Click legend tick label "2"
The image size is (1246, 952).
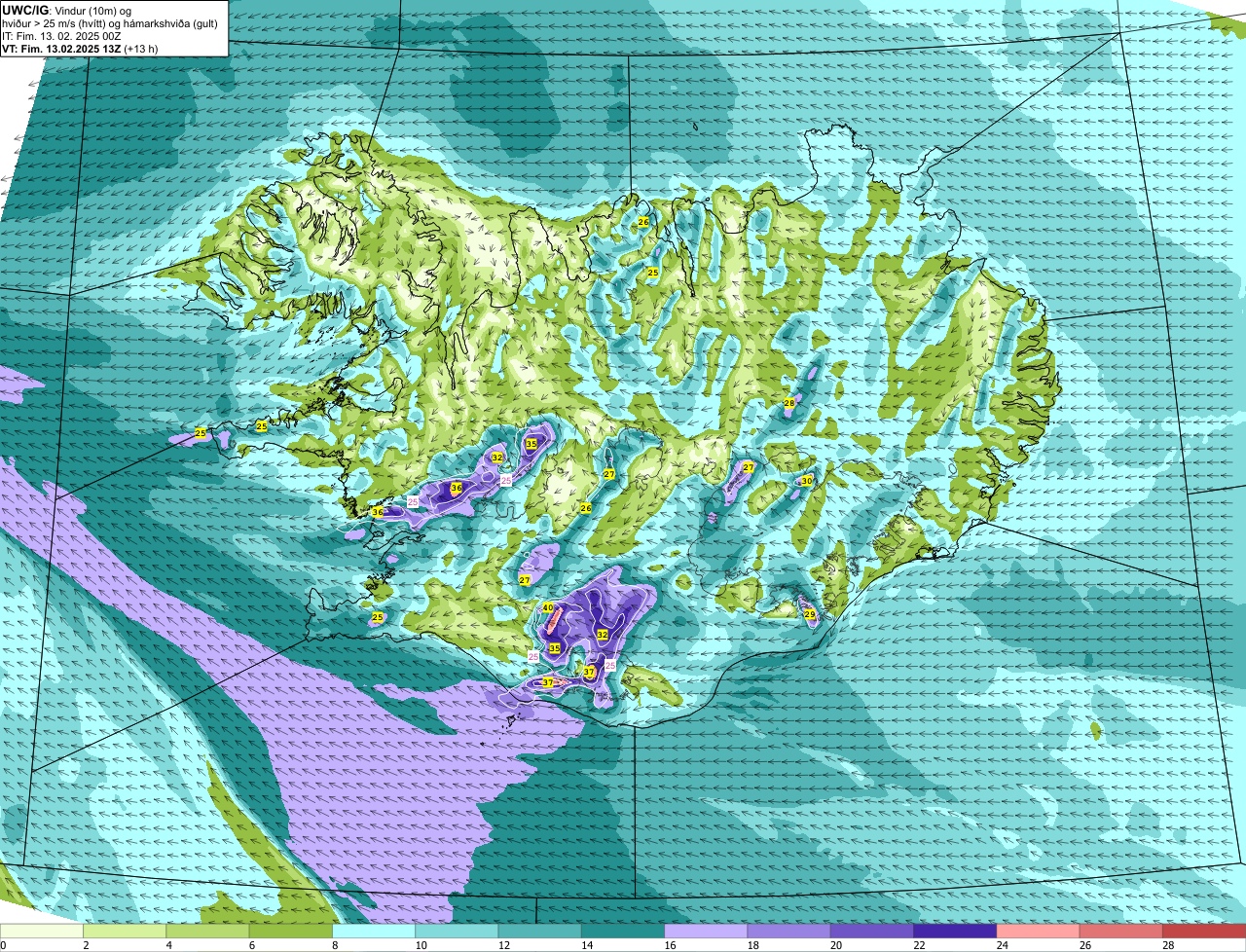[x=86, y=945]
